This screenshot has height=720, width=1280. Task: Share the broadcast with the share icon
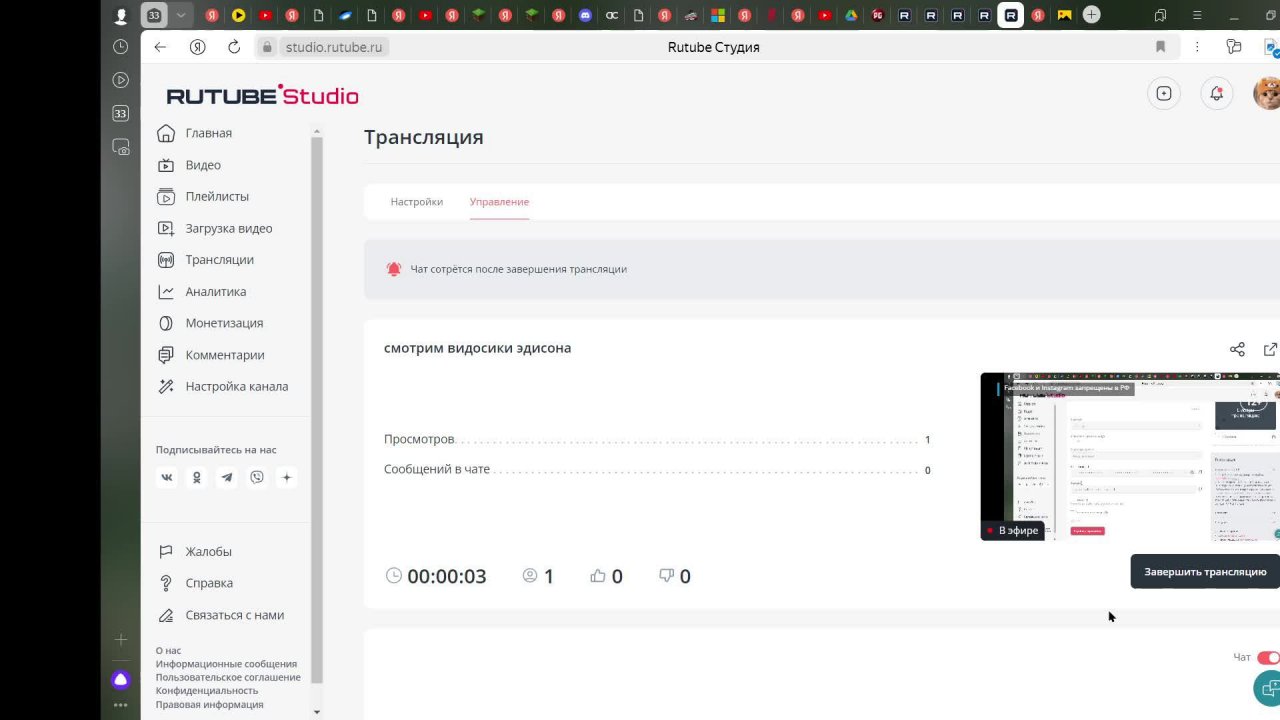(x=1237, y=349)
